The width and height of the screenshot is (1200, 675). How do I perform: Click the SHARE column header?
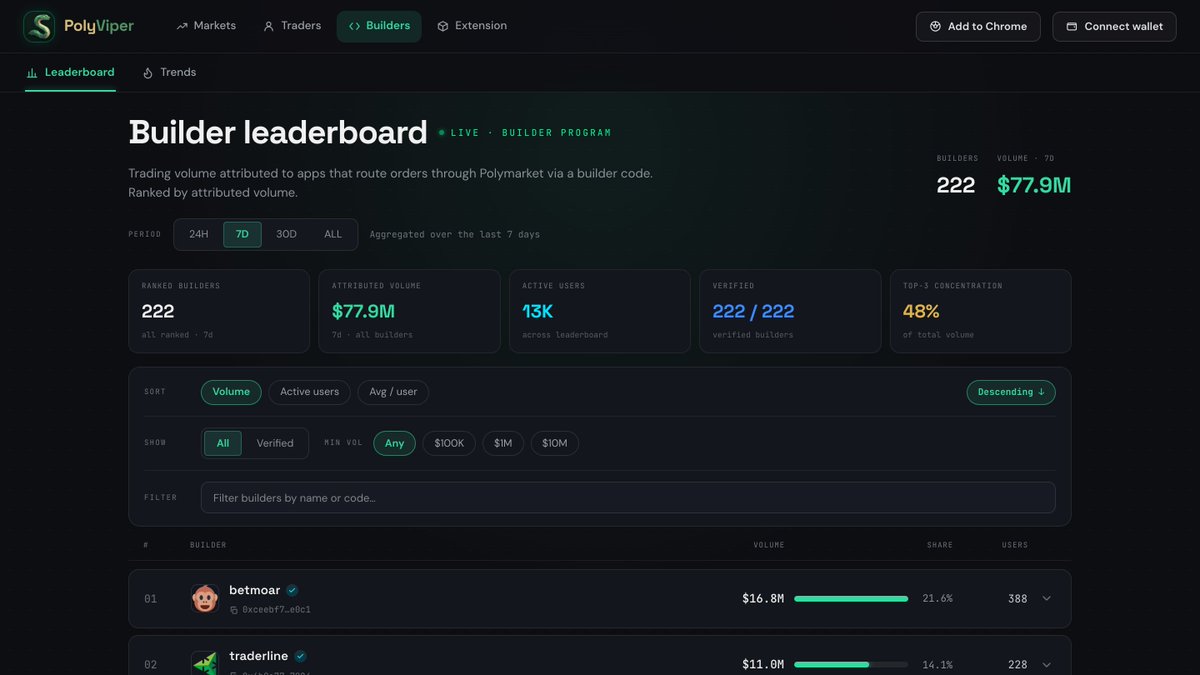pyautogui.click(x=940, y=545)
